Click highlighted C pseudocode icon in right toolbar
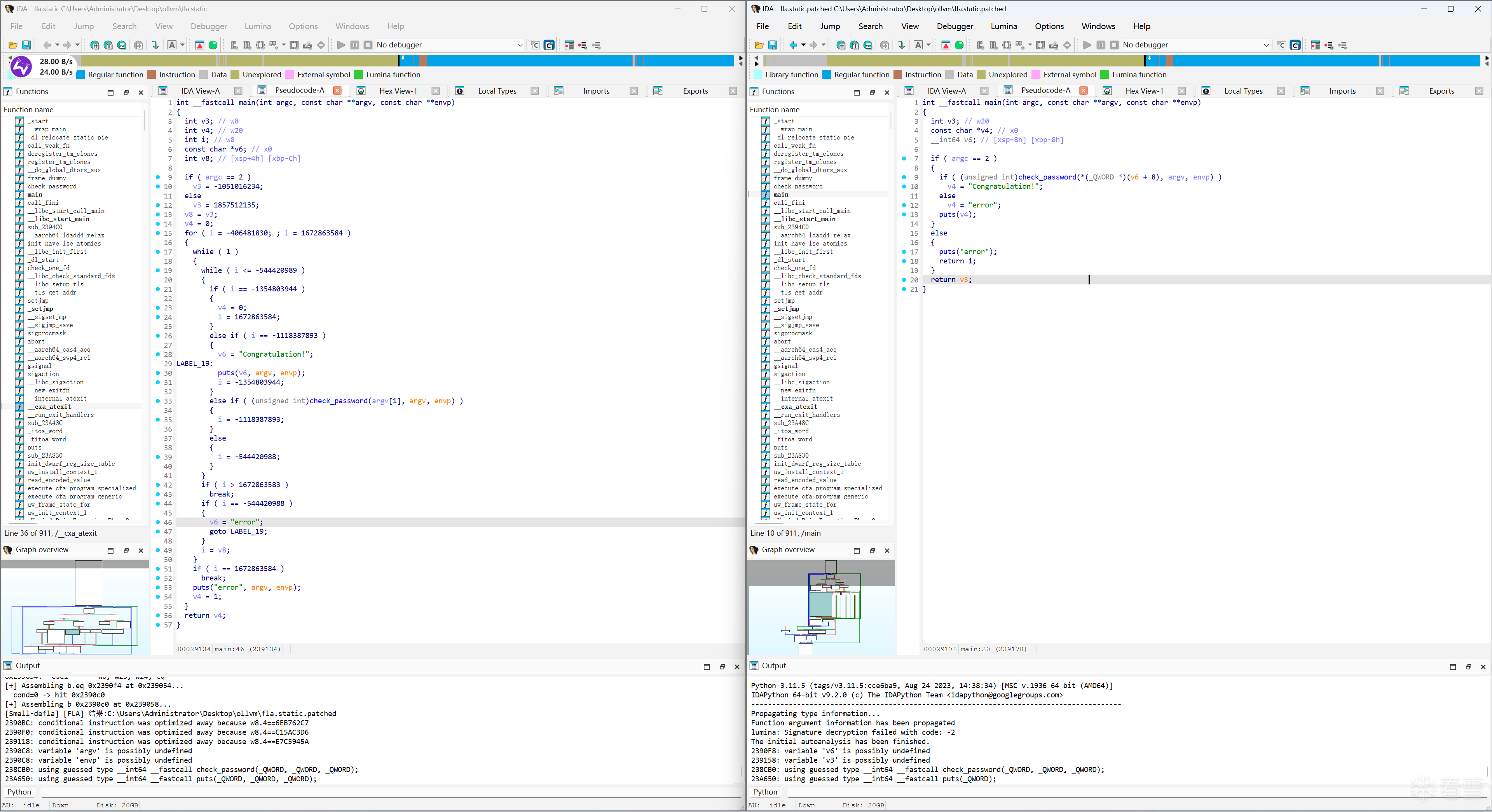 1296,45
